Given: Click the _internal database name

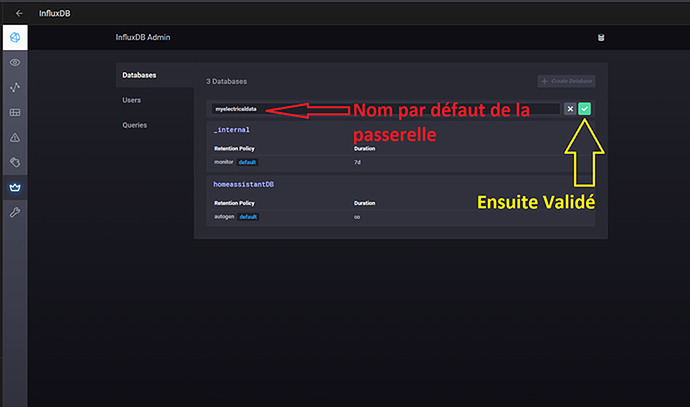Looking at the screenshot, I should [x=231, y=130].
